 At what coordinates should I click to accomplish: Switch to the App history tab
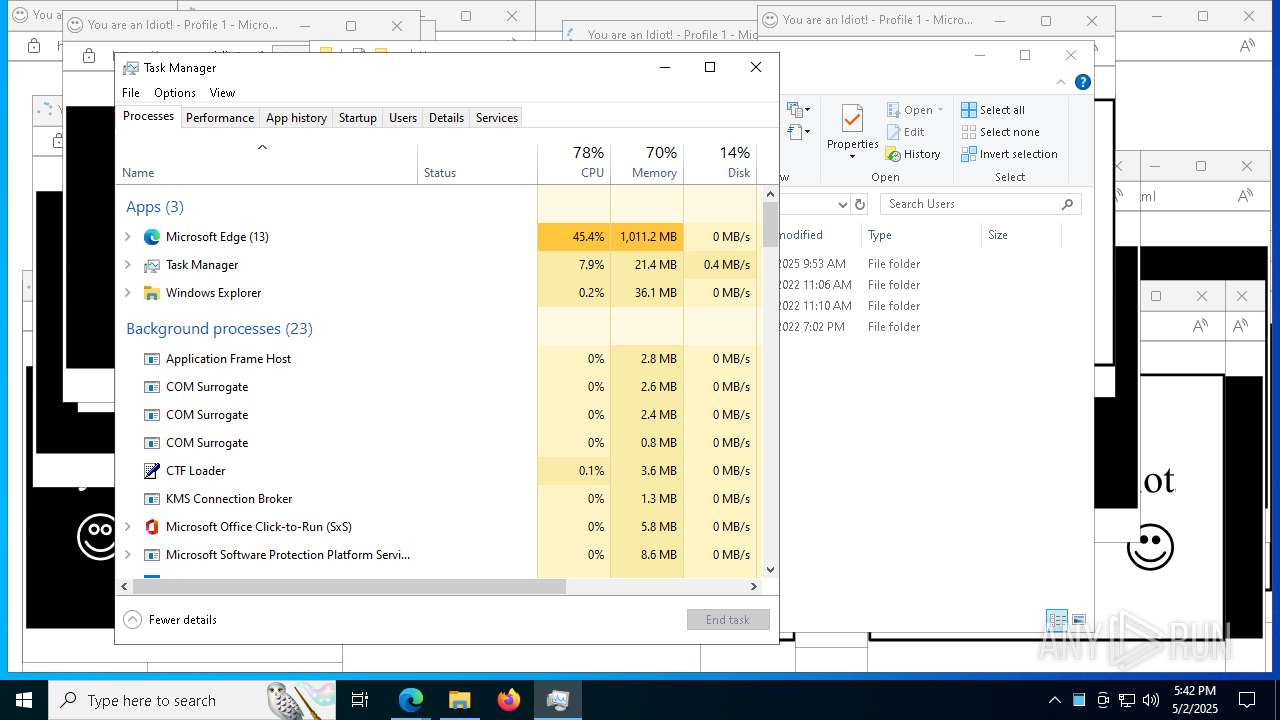pos(296,118)
